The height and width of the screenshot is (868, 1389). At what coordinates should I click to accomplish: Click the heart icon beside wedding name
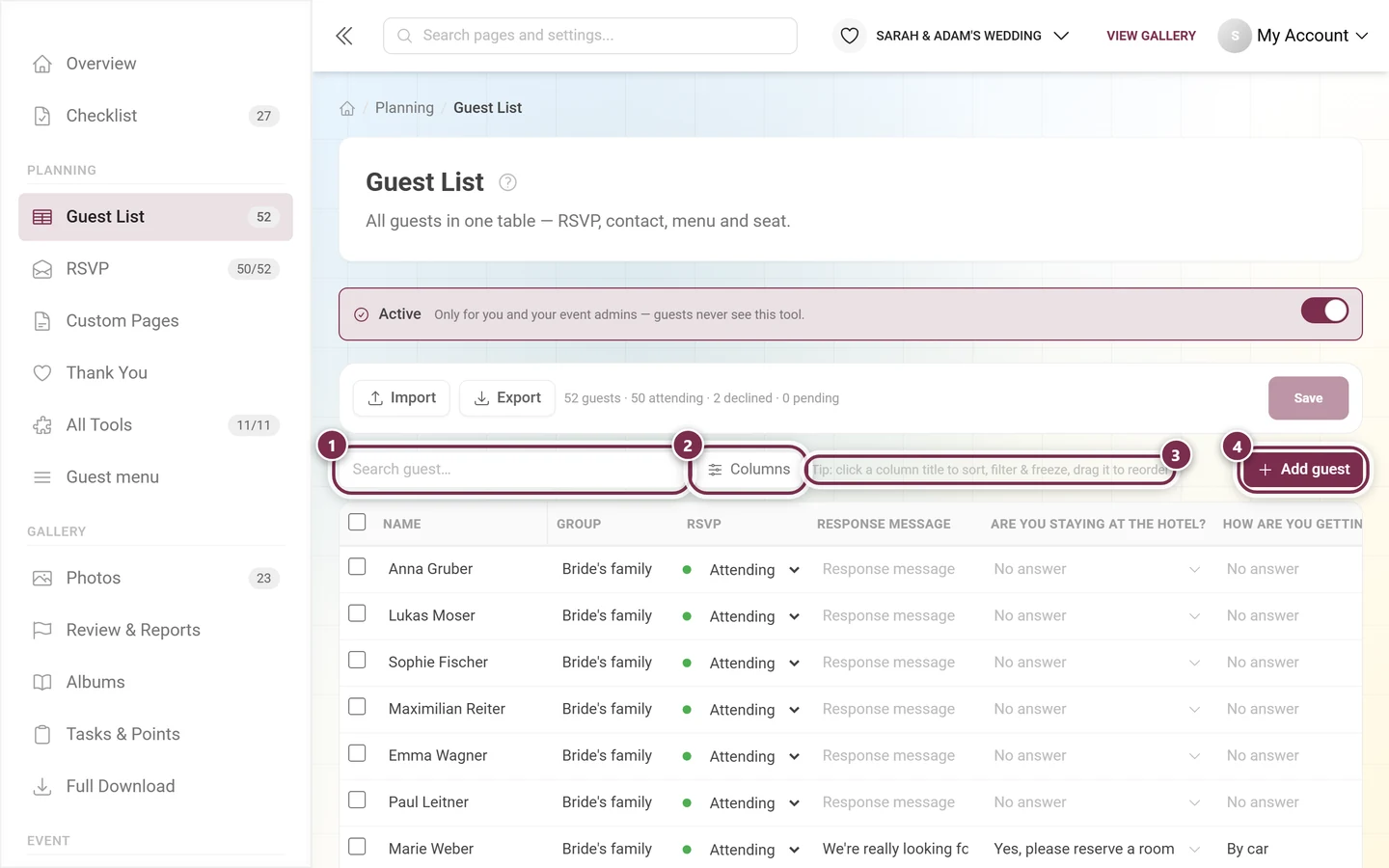click(x=849, y=36)
